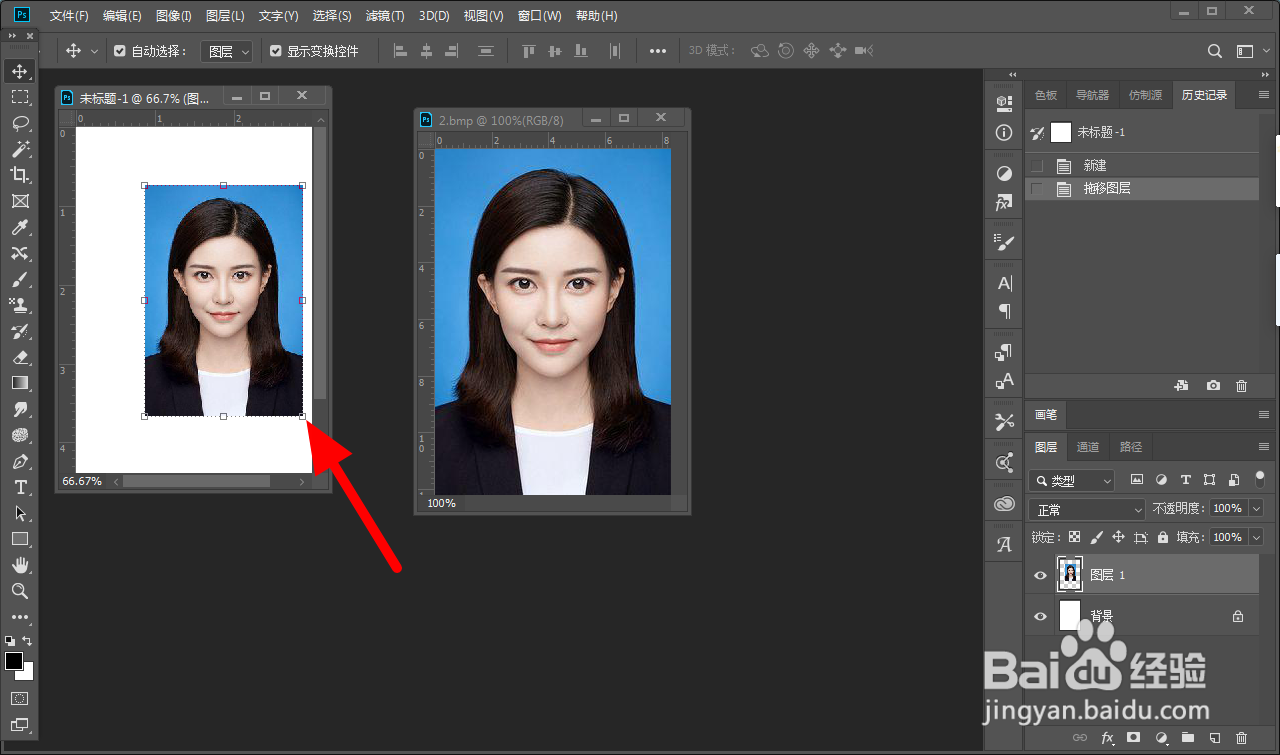The height and width of the screenshot is (755, 1280).
Task: Select the Lasso tool
Action: (x=19, y=123)
